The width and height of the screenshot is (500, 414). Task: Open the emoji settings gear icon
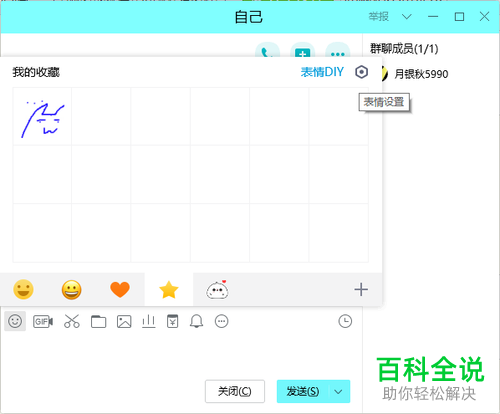click(361, 72)
